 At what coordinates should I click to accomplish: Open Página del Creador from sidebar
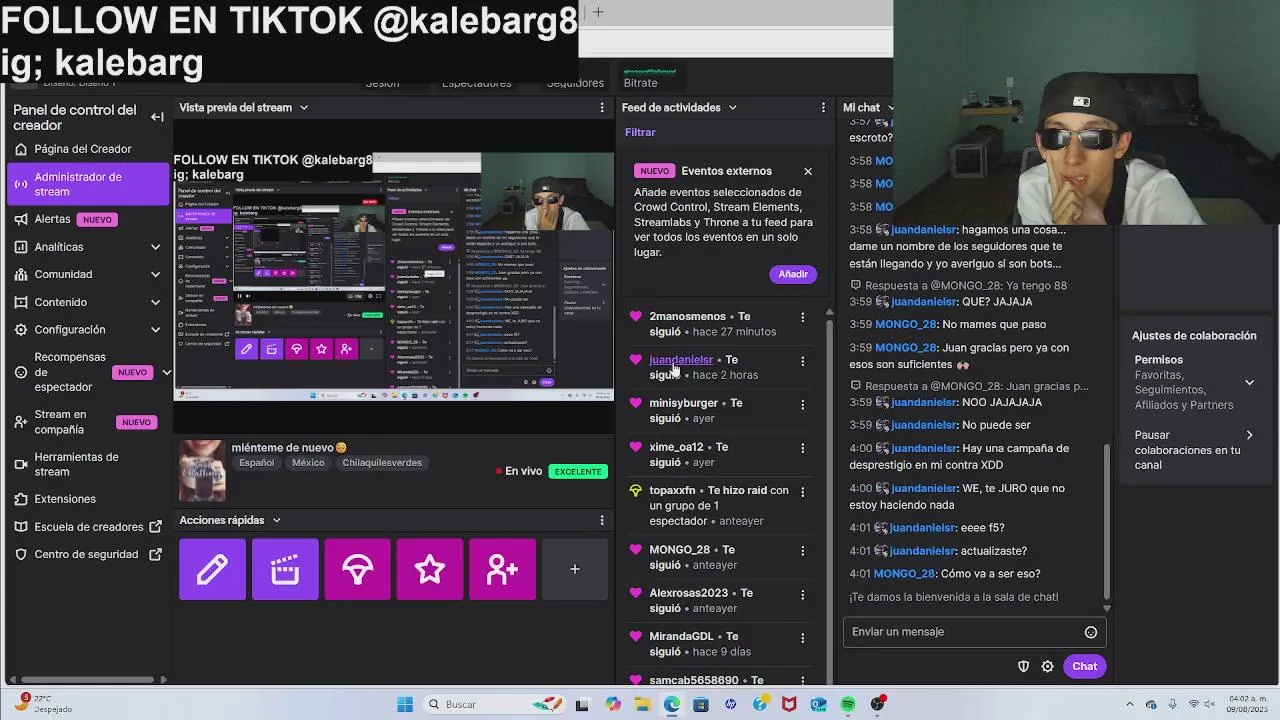(x=82, y=149)
